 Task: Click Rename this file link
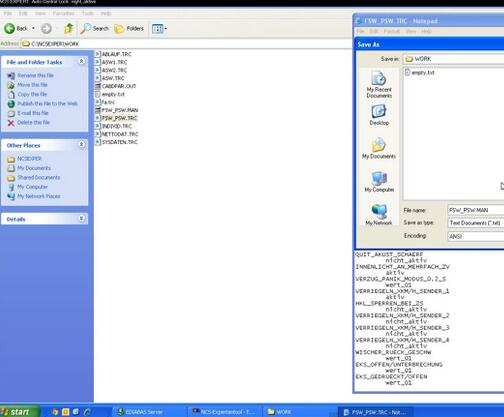click(35, 76)
